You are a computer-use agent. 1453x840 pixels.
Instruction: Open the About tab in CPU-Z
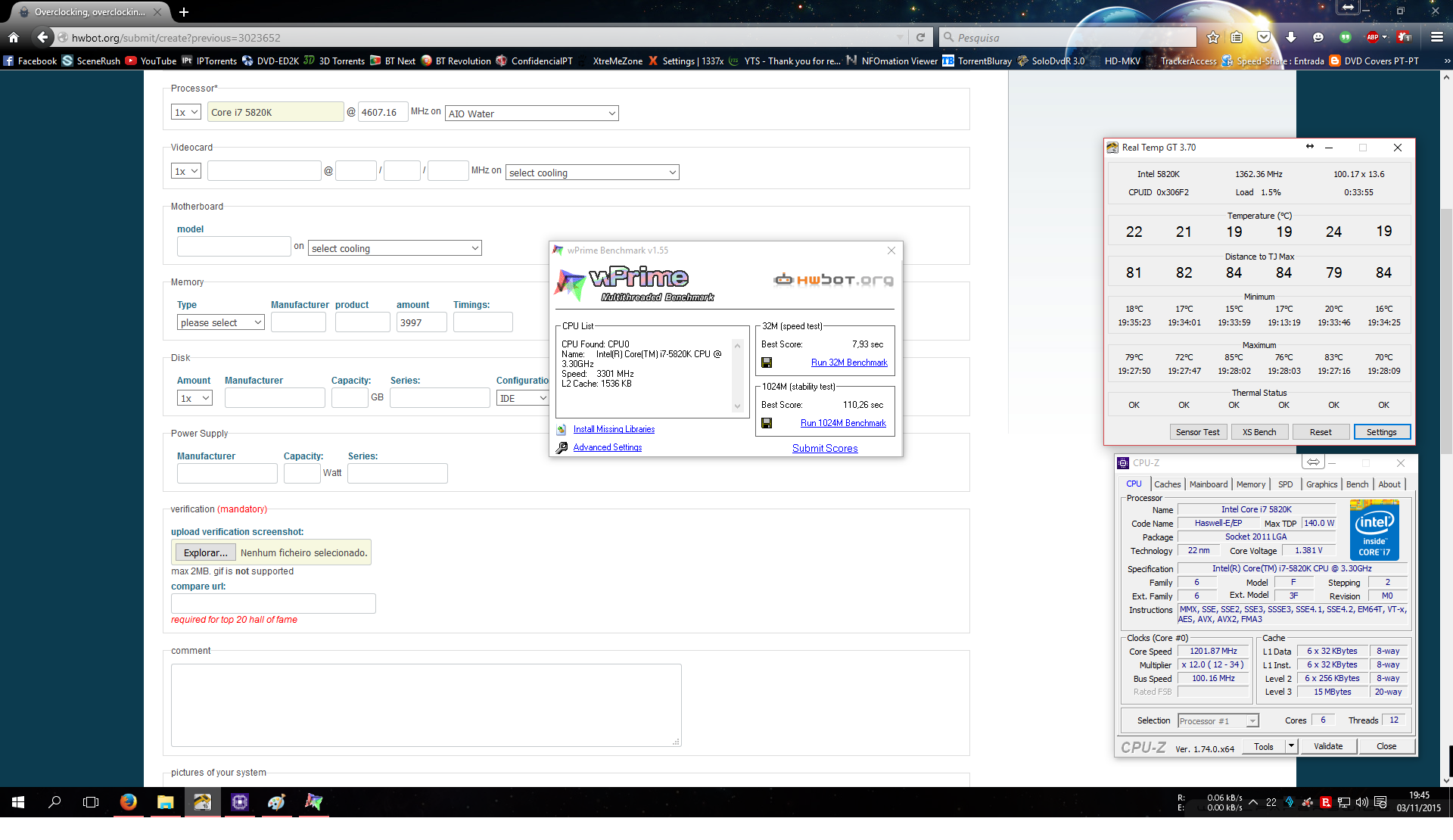point(1389,484)
